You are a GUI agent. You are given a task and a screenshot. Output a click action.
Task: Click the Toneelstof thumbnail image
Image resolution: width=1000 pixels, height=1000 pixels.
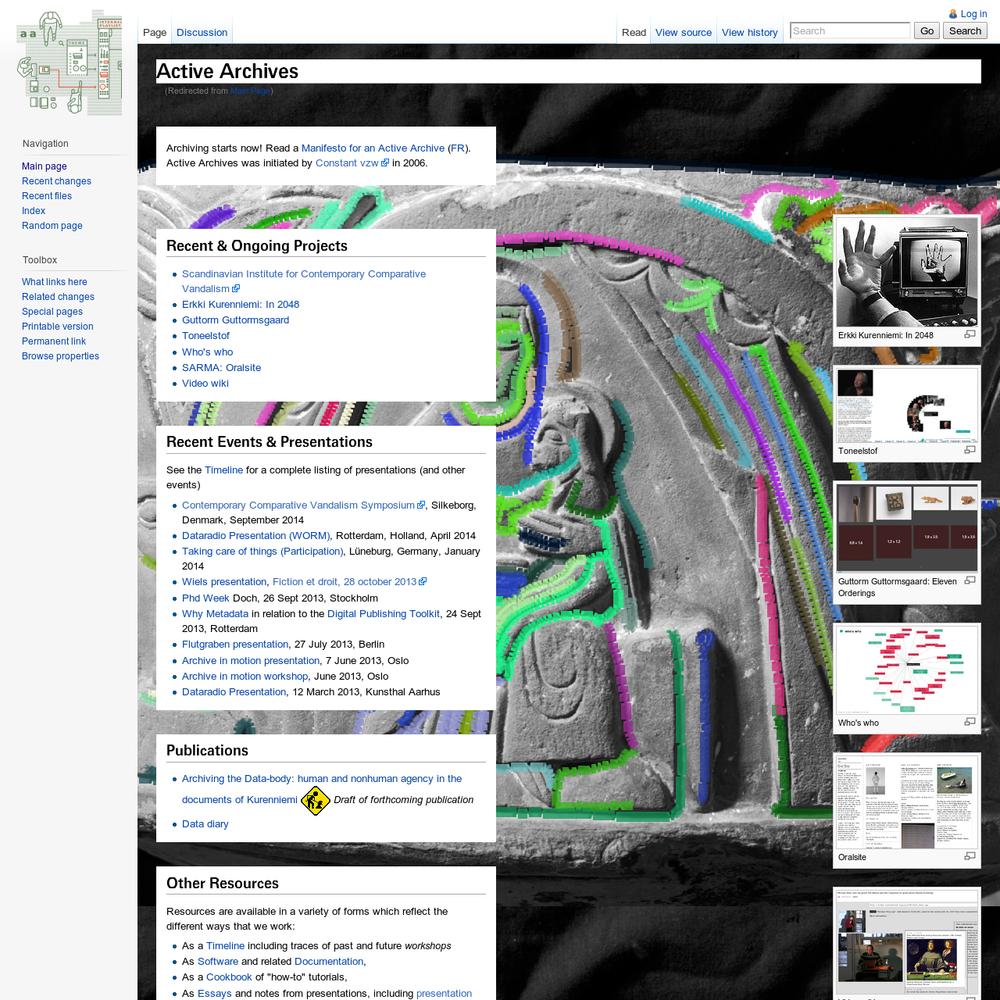906,405
